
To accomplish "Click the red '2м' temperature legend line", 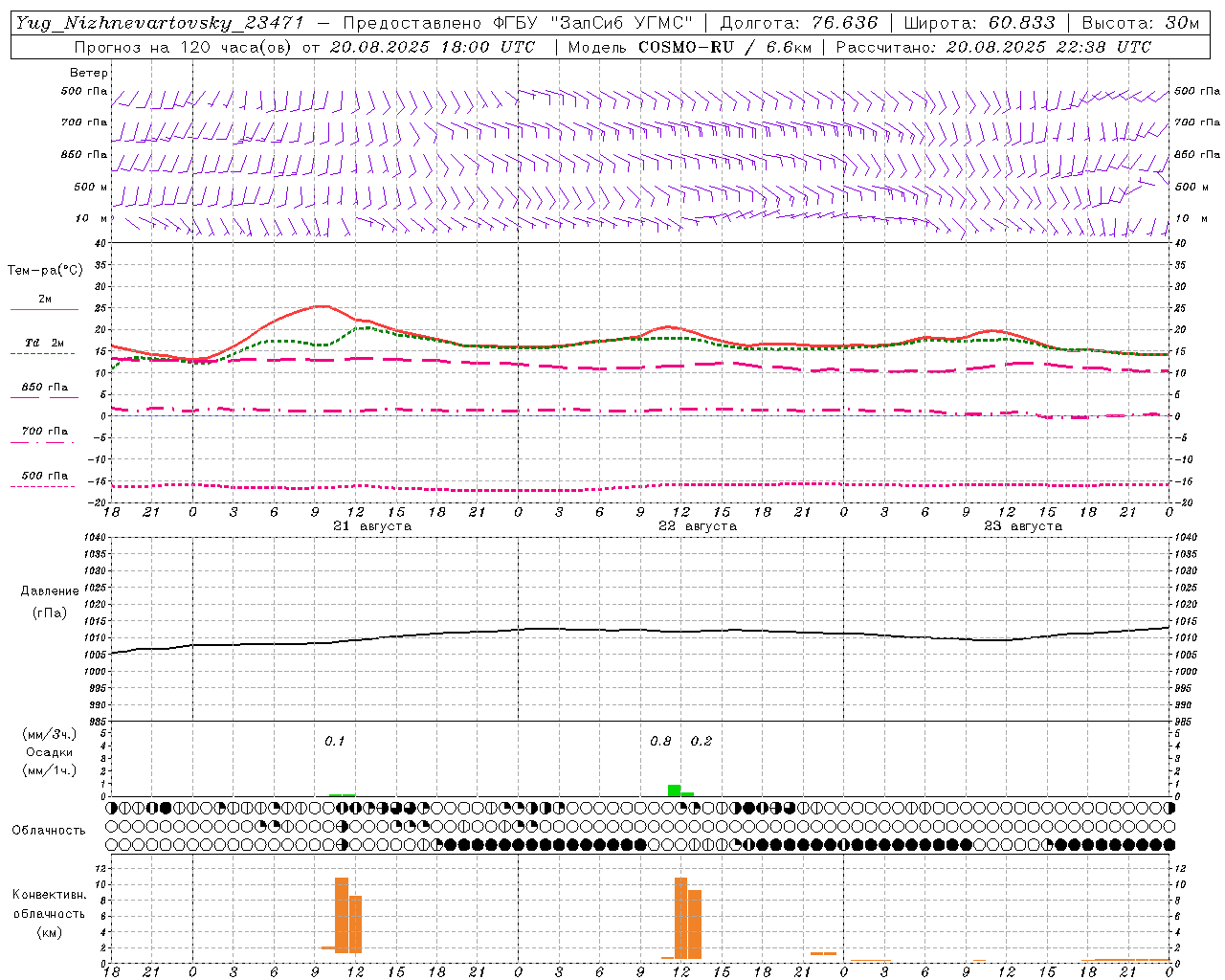I will [44, 309].
